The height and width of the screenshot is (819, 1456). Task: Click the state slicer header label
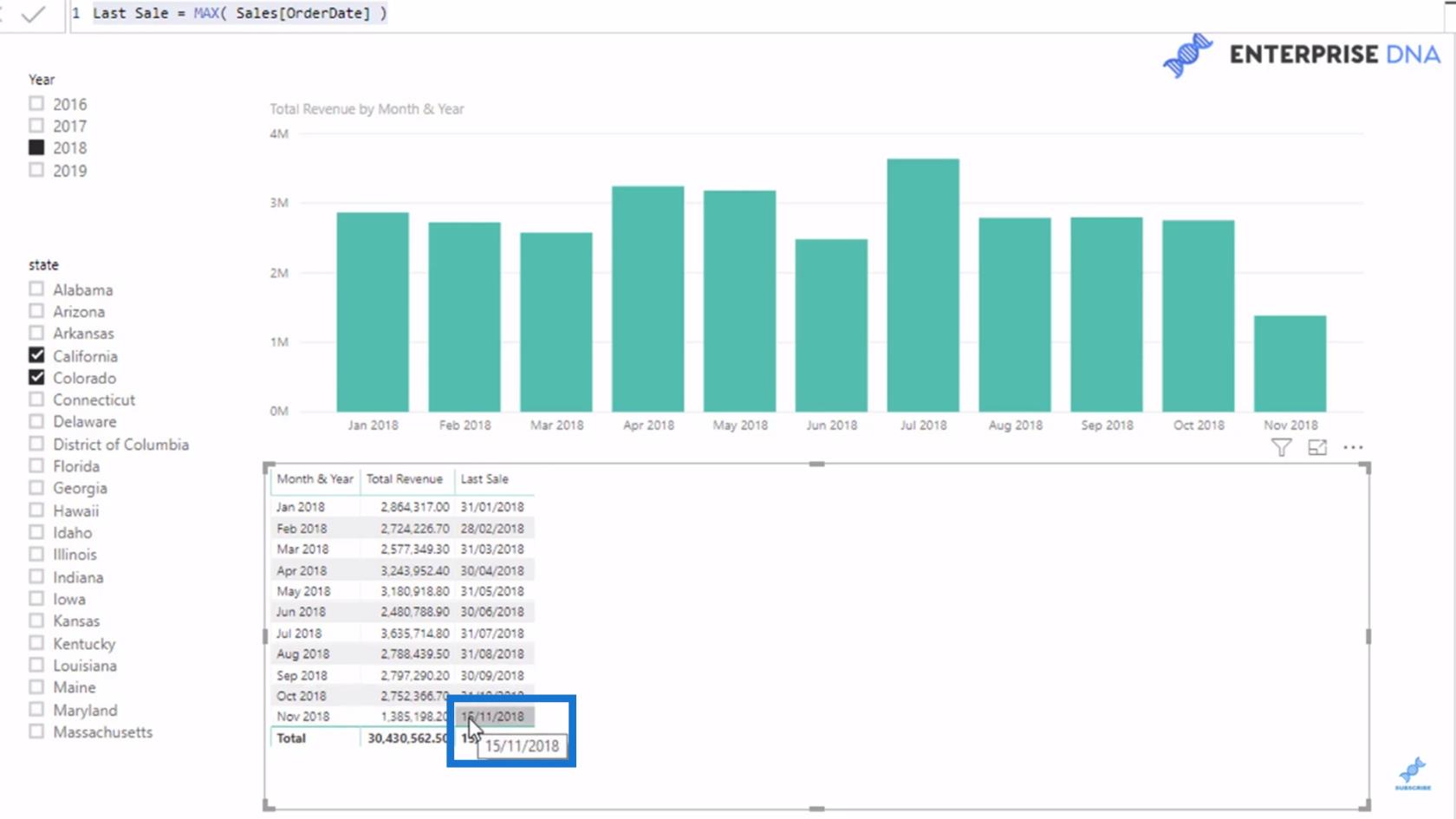pos(43,265)
